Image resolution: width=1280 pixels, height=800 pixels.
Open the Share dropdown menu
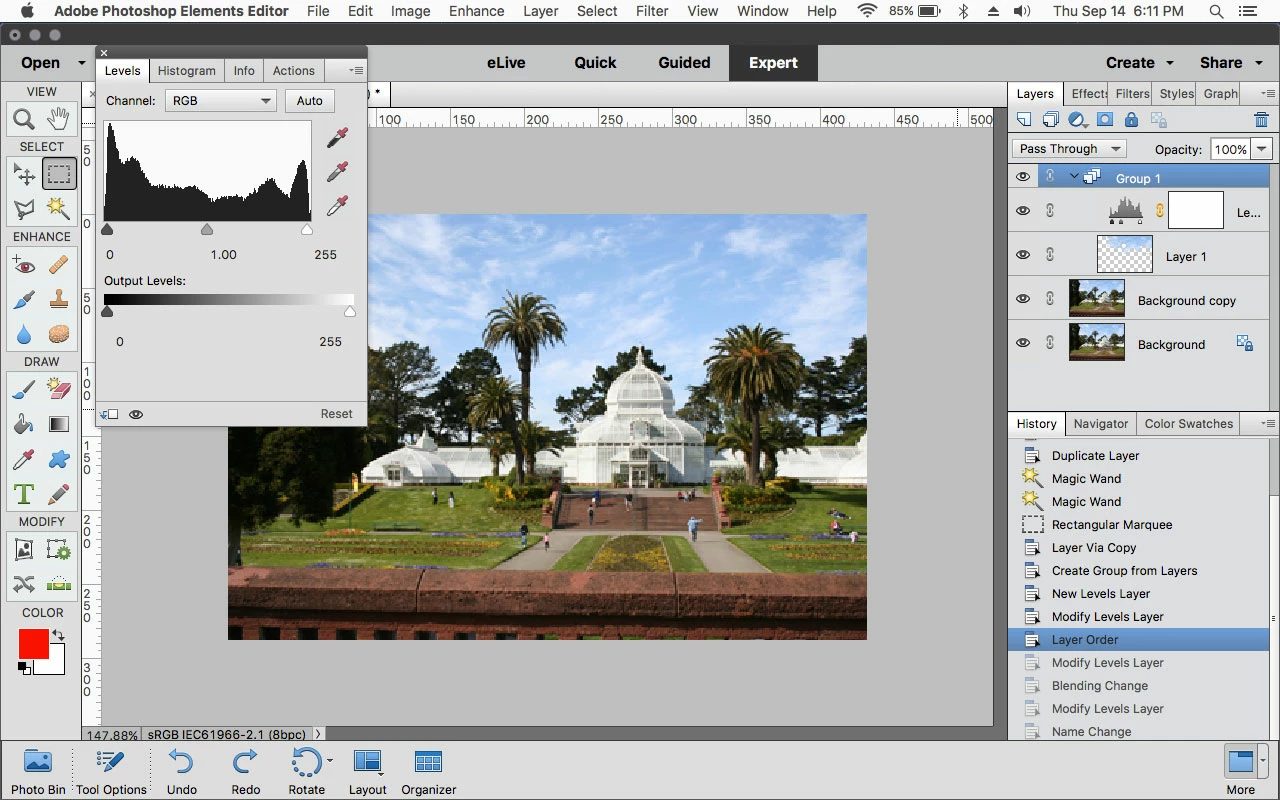coord(1230,62)
